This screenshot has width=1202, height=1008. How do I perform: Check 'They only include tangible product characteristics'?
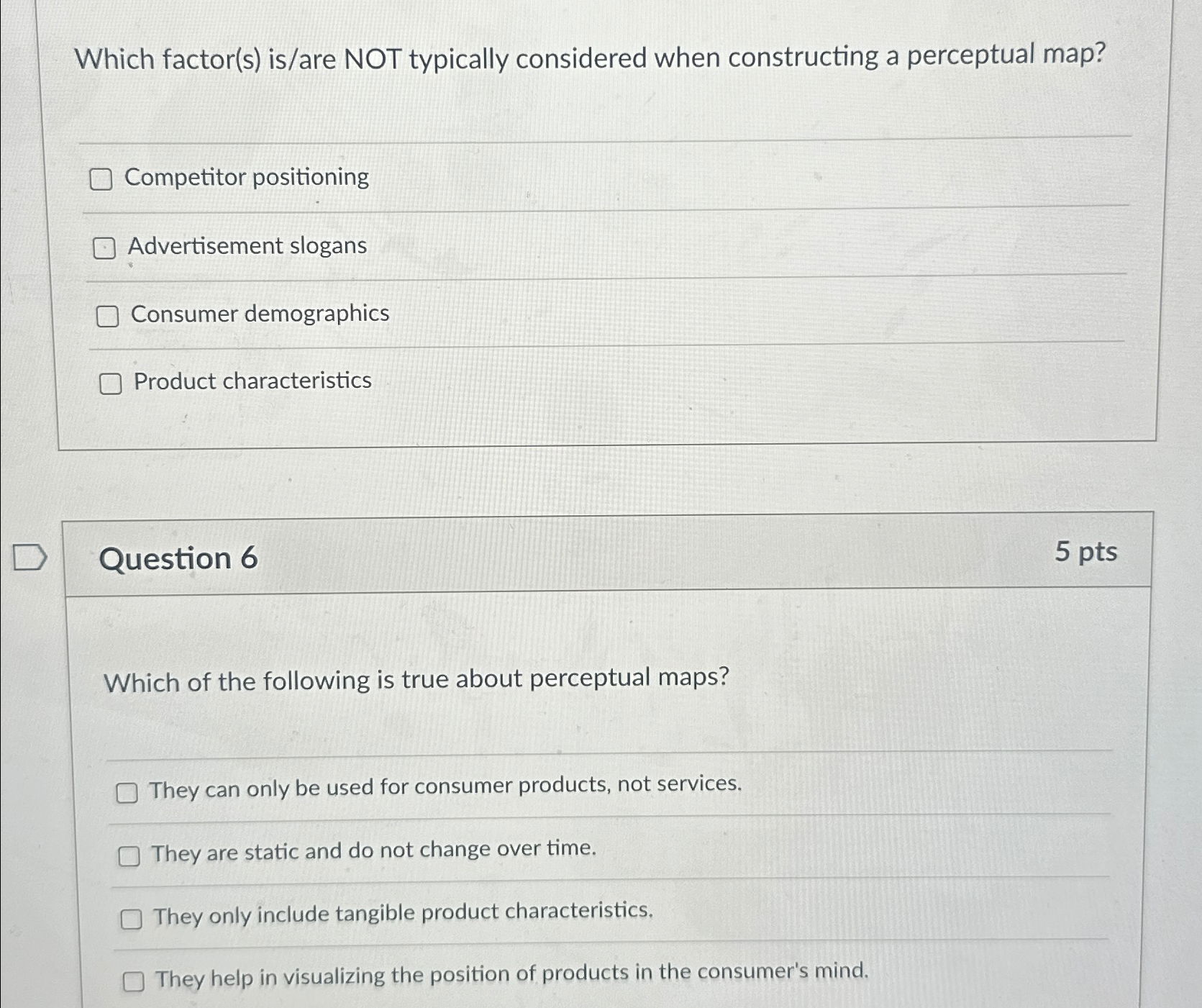[131, 919]
